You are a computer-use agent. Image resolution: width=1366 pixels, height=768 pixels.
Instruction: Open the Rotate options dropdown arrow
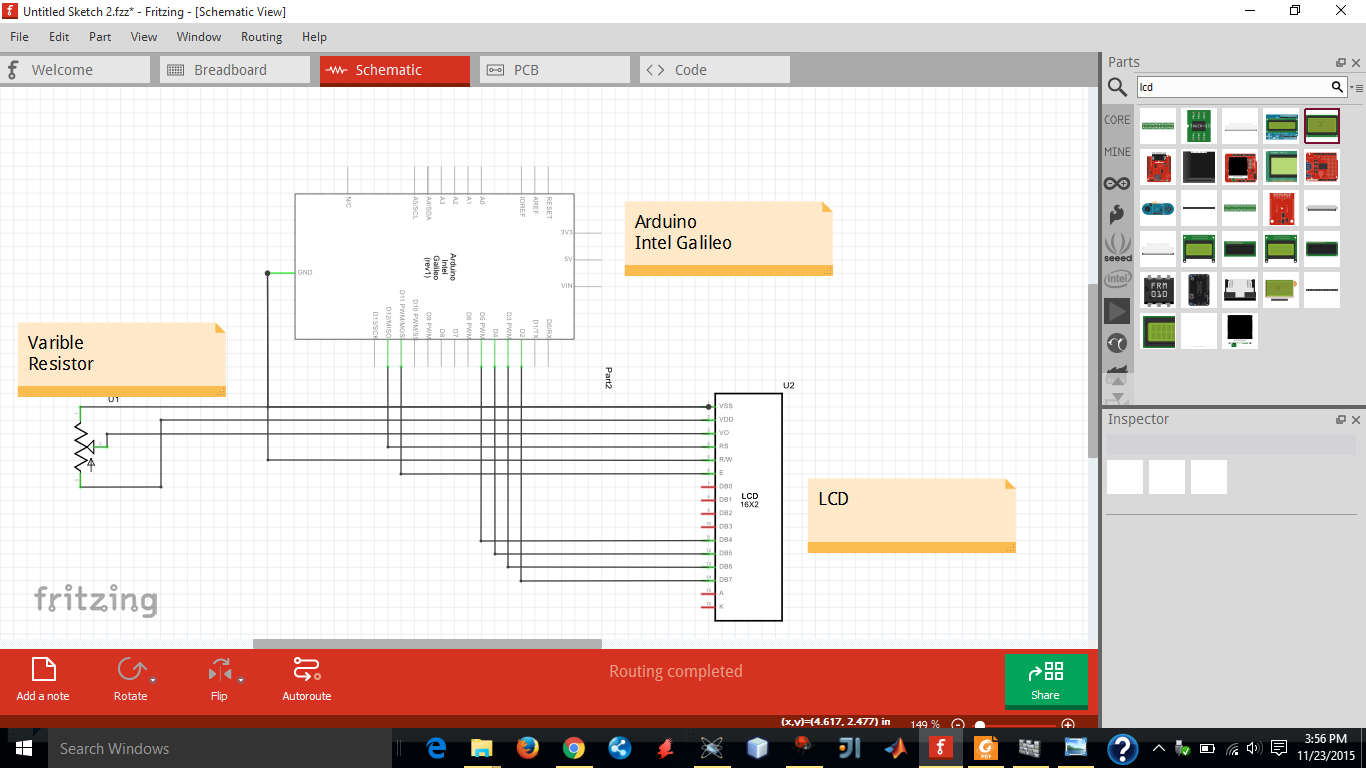point(152,679)
